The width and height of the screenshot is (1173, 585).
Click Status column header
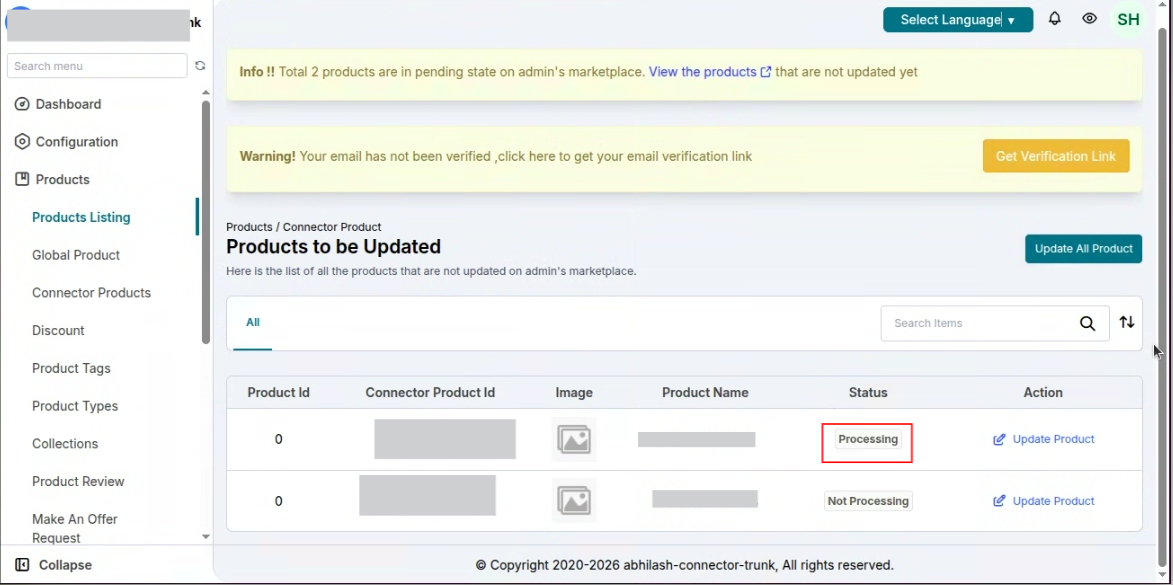click(868, 392)
